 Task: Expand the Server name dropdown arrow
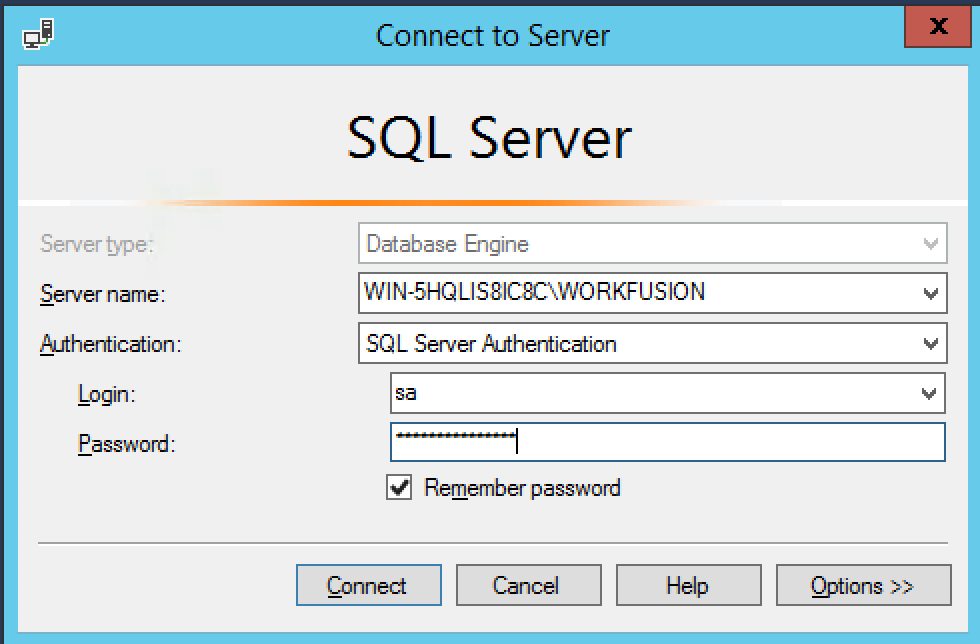(931, 293)
